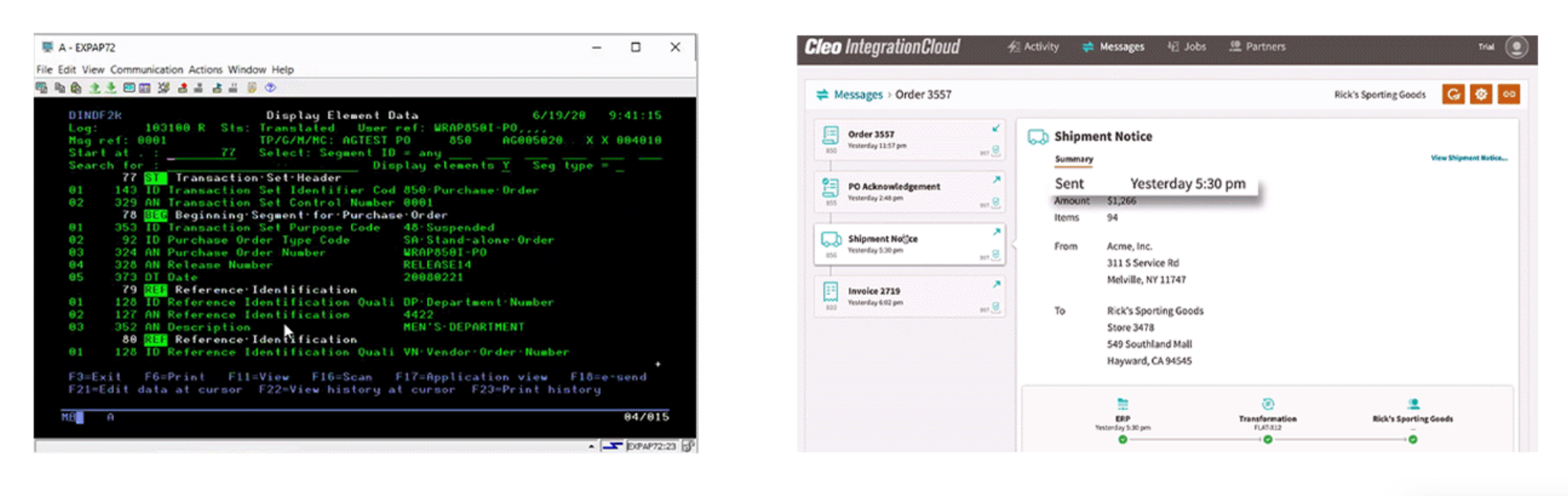Go to Jobs tab in Cleo
This screenshot has height=496, width=1568.
click(1186, 47)
